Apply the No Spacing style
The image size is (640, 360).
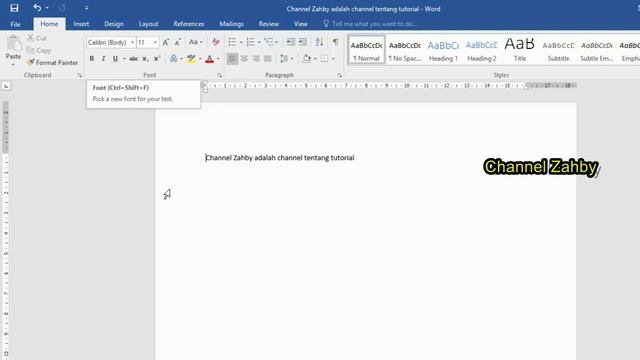405,50
